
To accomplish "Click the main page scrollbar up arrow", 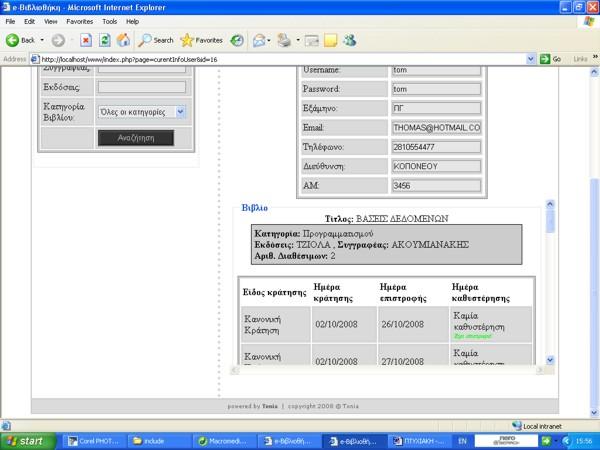I will [594, 72].
